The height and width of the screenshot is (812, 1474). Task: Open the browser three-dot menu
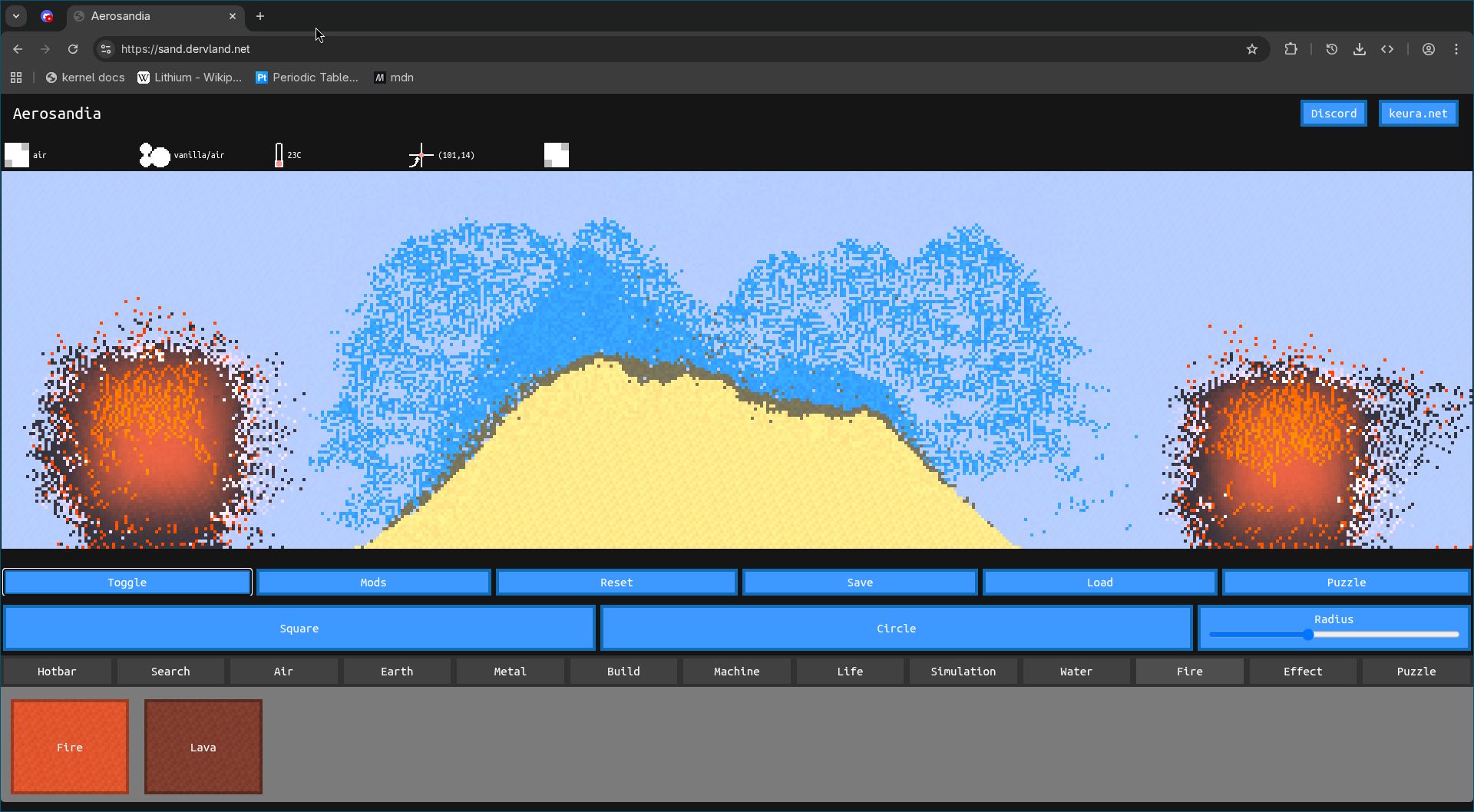1456,49
